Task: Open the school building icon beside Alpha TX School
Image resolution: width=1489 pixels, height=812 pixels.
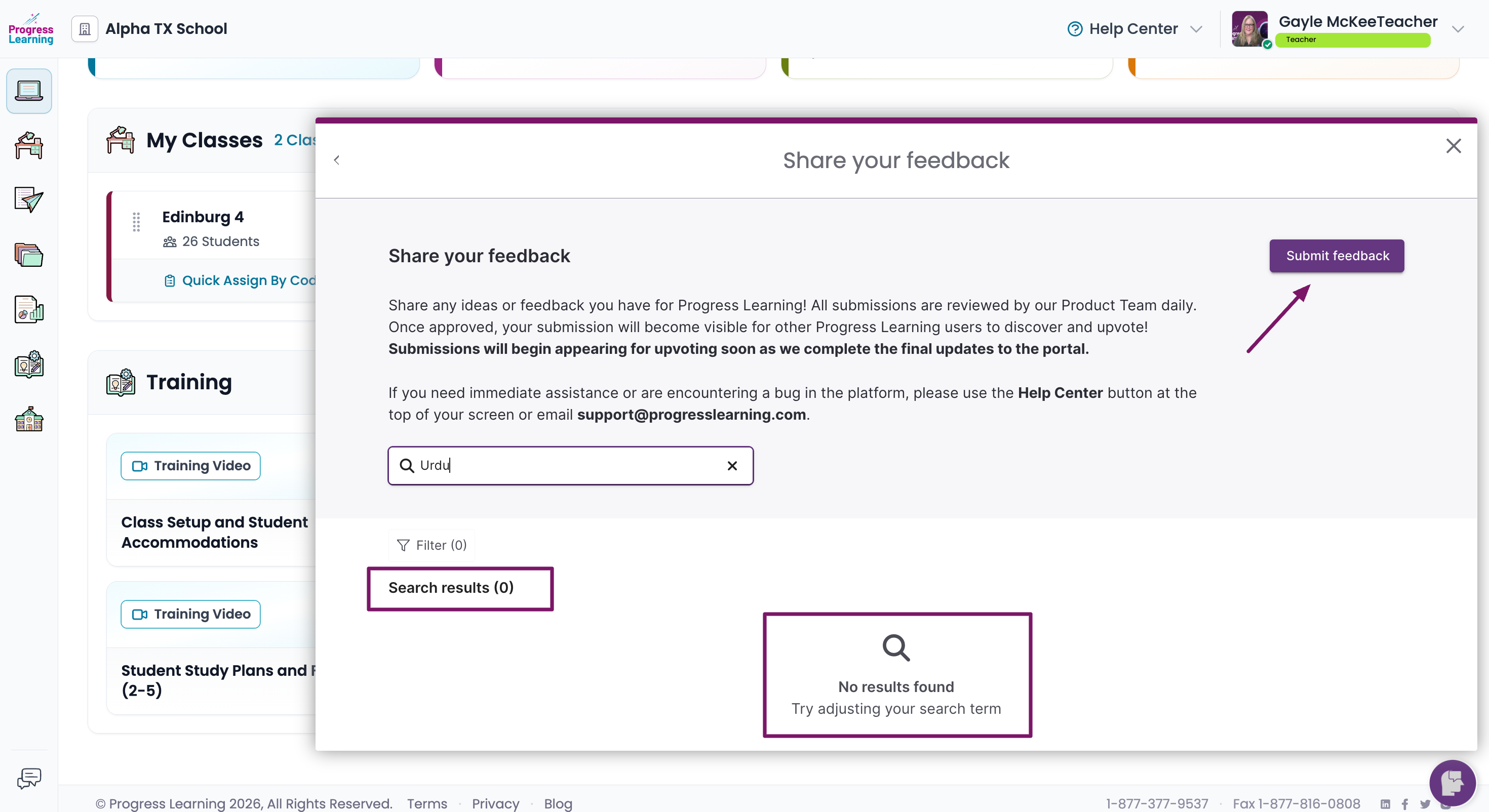Action: pos(85,29)
